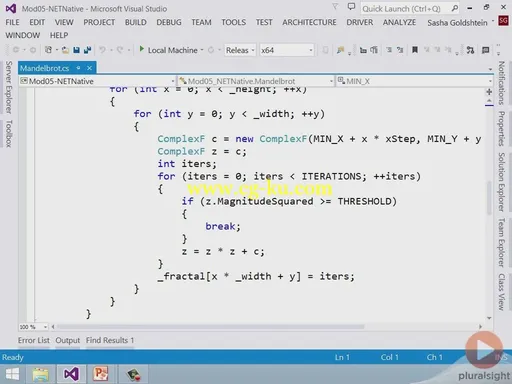Click the New Project toolbar icon
Image resolution: width=512 pixels, height=384 pixels.
(48, 50)
